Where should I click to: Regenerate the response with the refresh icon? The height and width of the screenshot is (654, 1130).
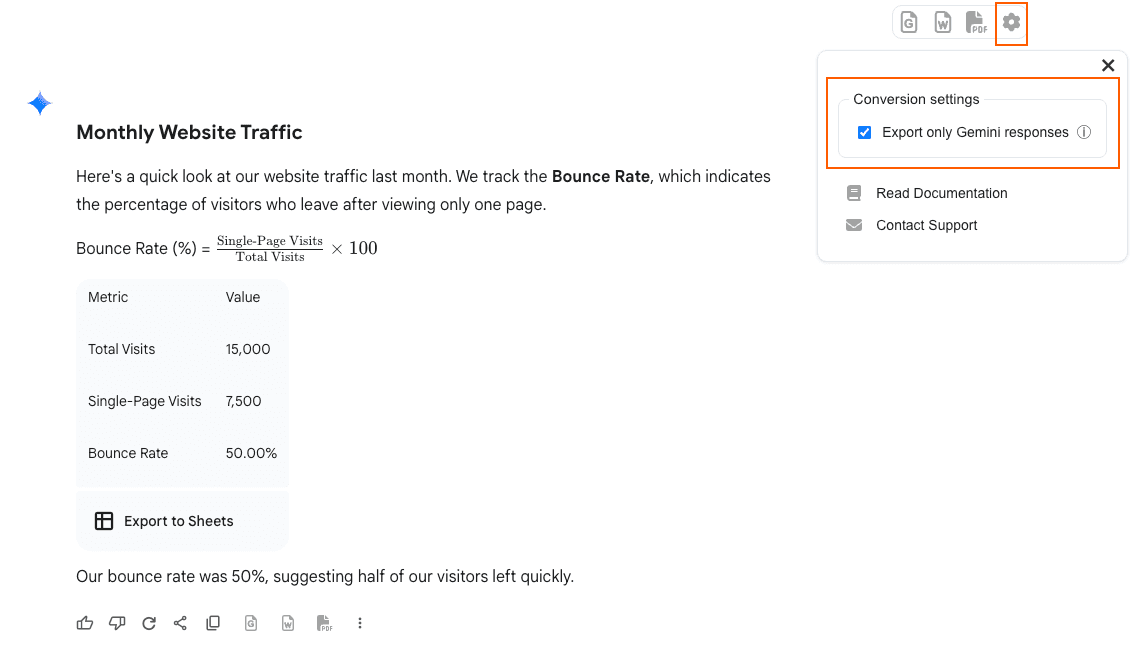[x=149, y=623]
